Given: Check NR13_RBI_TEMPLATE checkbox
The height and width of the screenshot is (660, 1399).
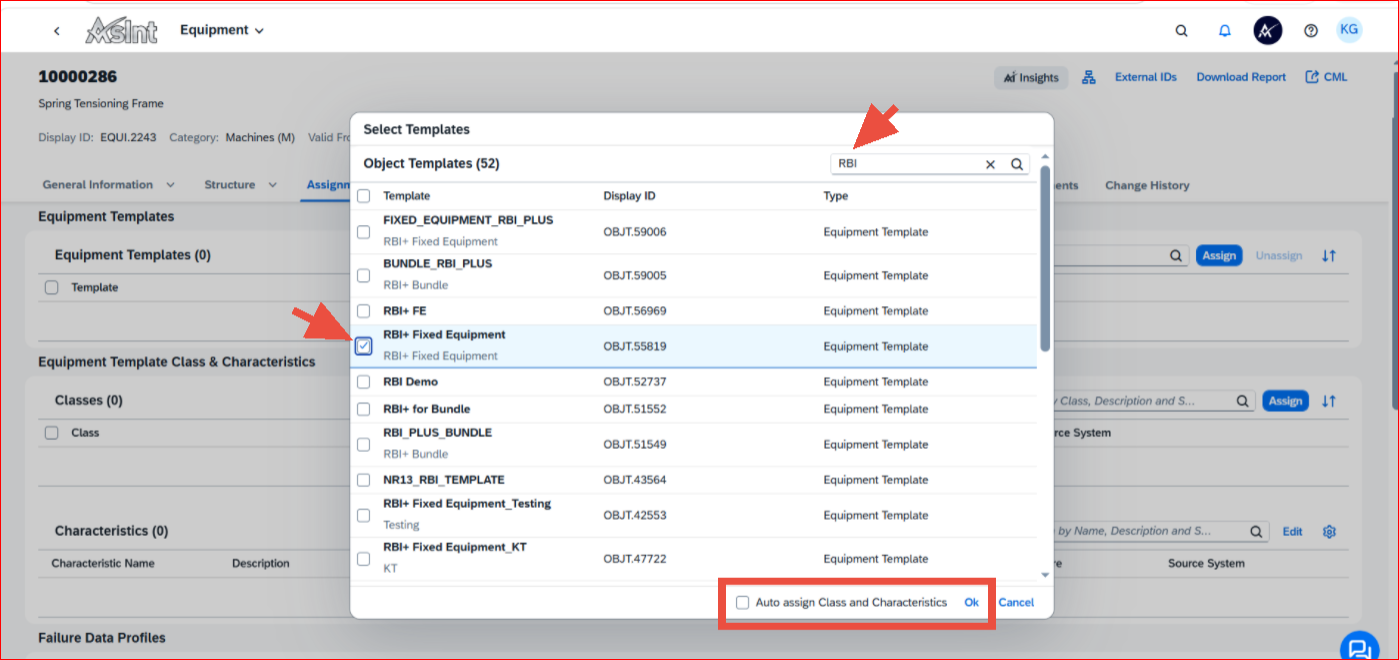Looking at the screenshot, I should [x=364, y=480].
